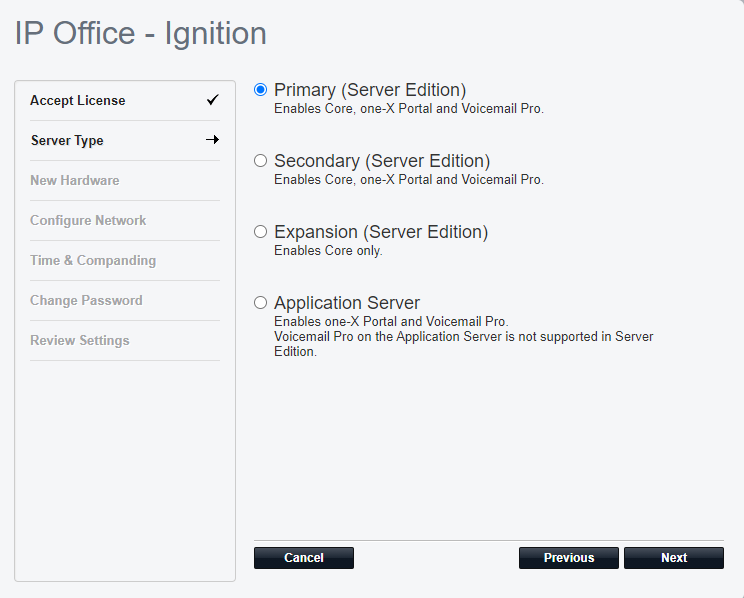Jump to the Configure Network step
Image resolution: width=744 pixels, height=598 pixels.
(x=125, y=220)
